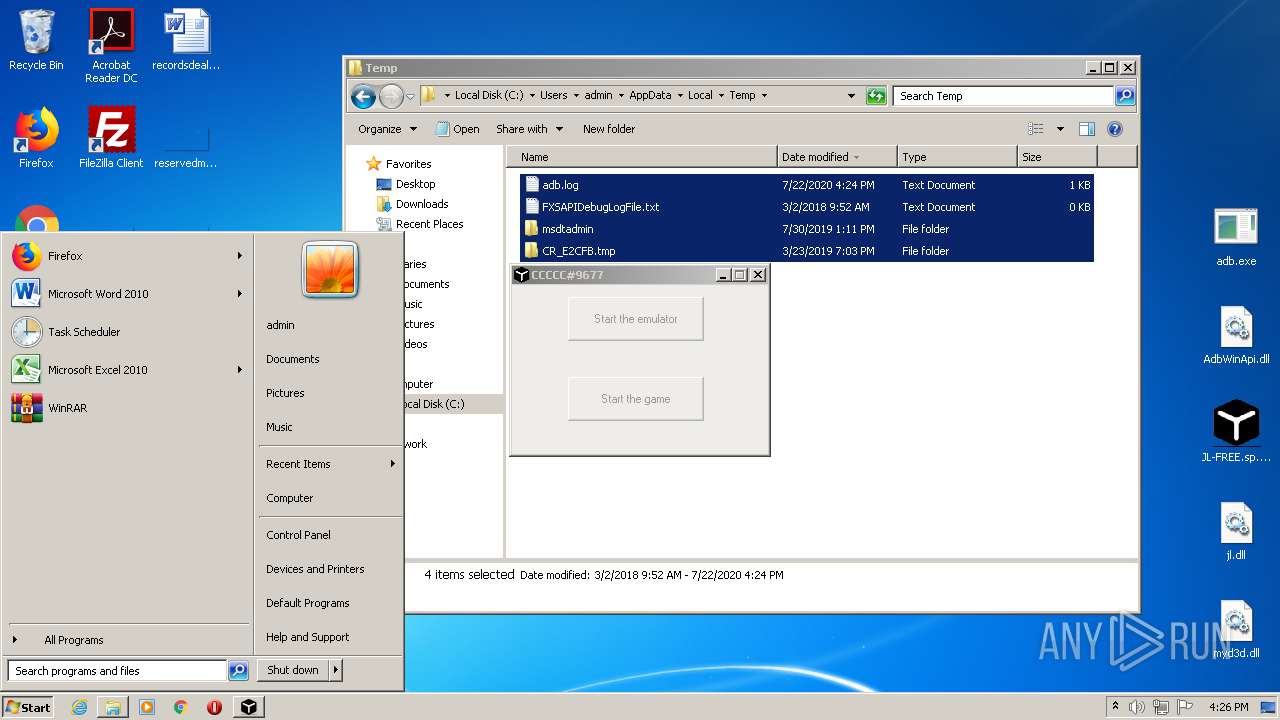
Task: Click the view mode icon in Explorer toolbar
Action: point(1036,129)
